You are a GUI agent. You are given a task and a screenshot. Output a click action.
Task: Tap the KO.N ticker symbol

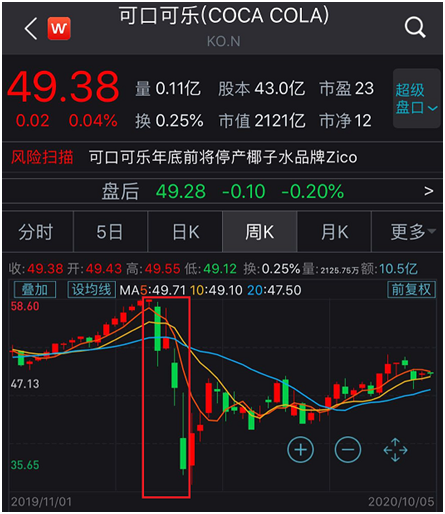point(223,42)
